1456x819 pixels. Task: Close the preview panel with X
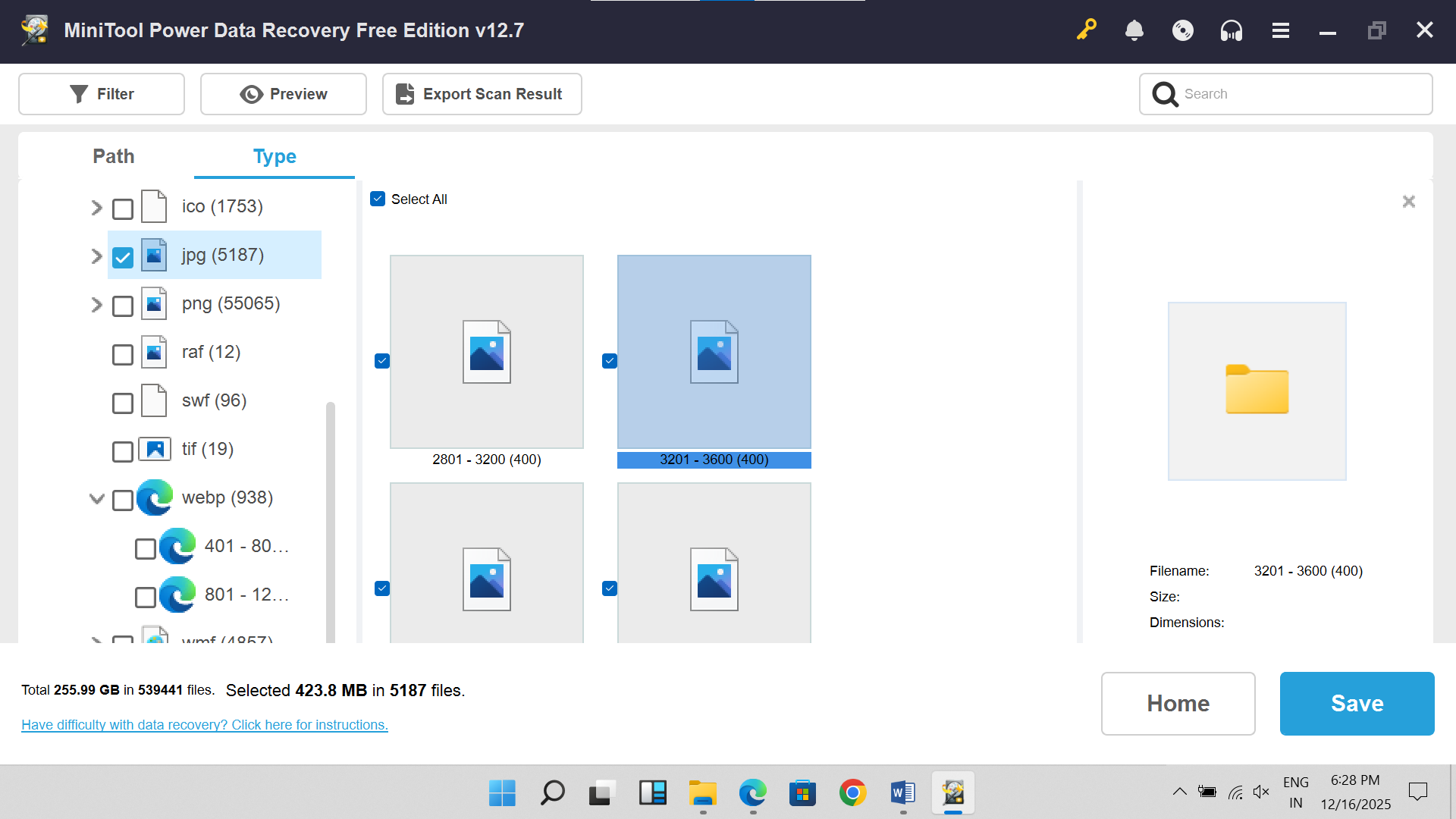(1409, 202)
